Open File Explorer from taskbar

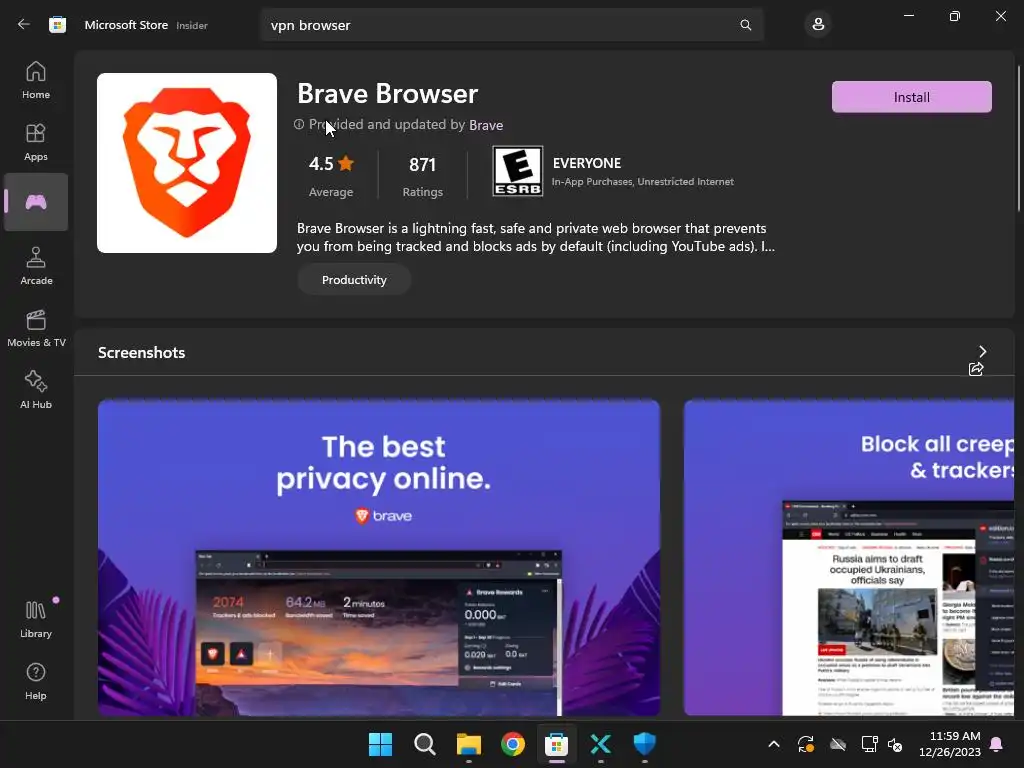click(469, 744)
